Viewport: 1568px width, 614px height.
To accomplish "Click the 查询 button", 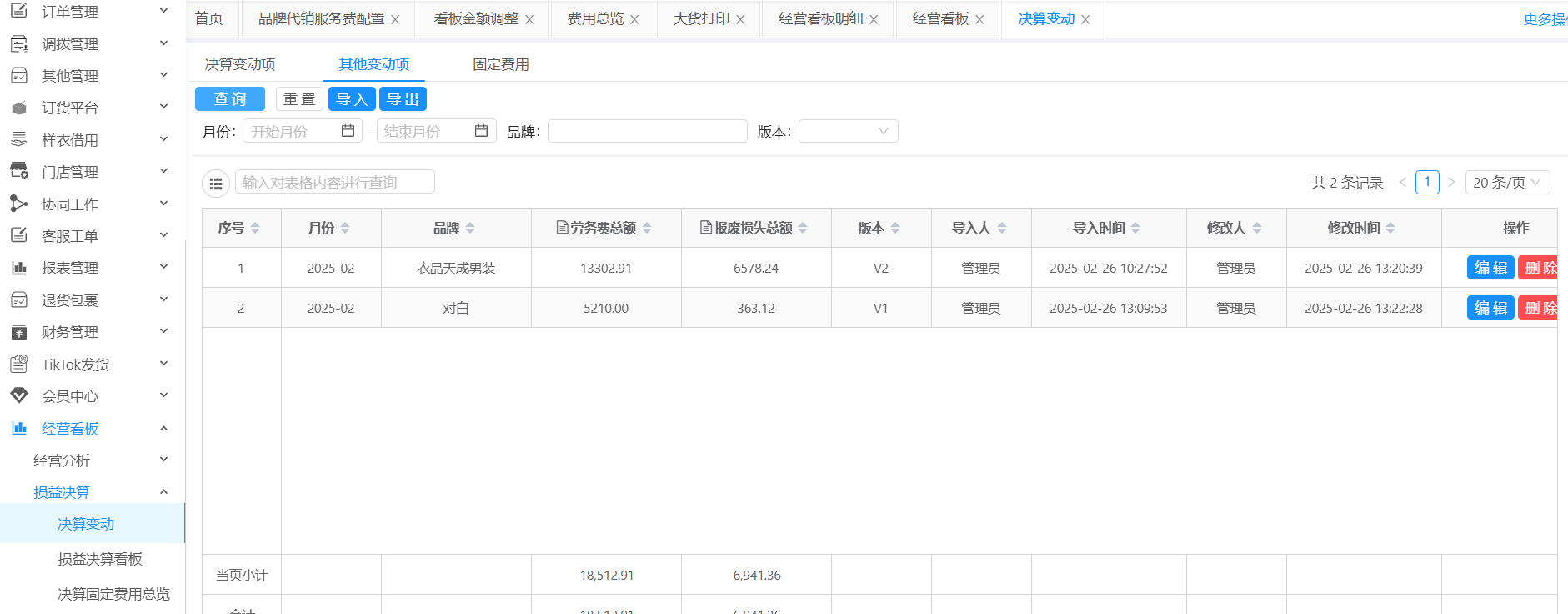I will [230, 99].
